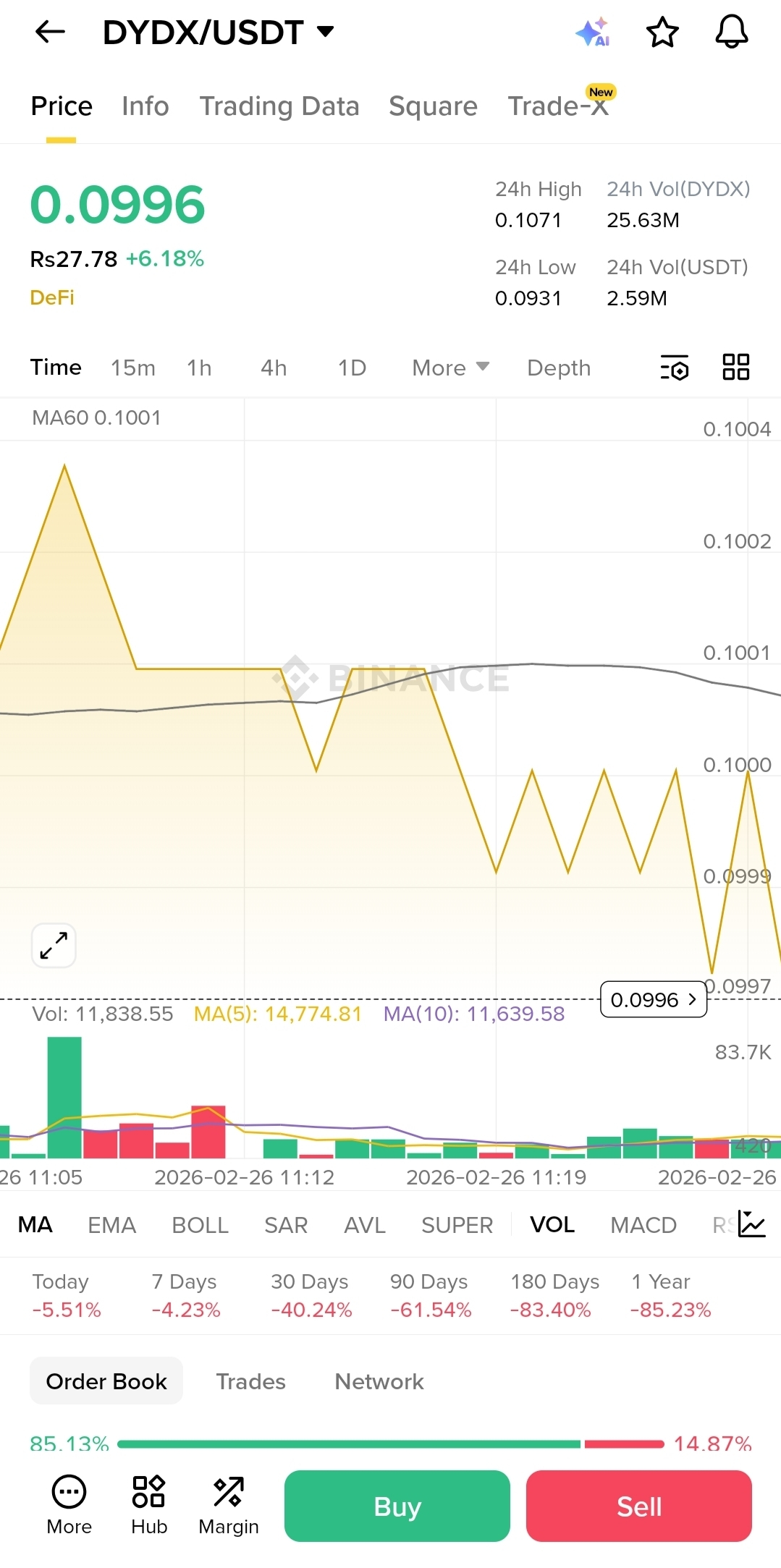Expand the More timeframes dropdown
This screenshot has height=1568, width=781.
point(450,368)
